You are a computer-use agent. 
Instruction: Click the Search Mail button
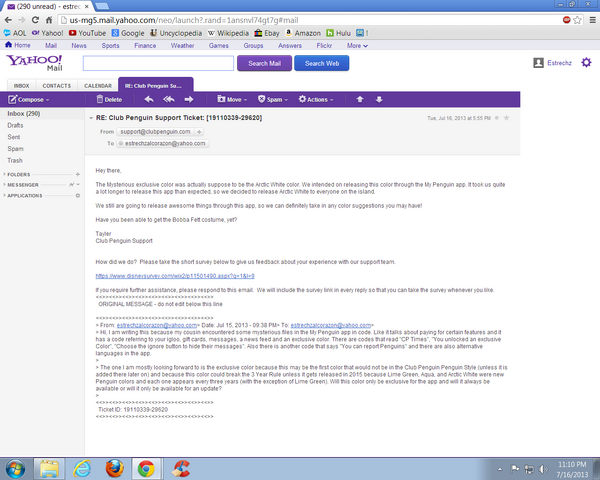(x=264, y=63)
